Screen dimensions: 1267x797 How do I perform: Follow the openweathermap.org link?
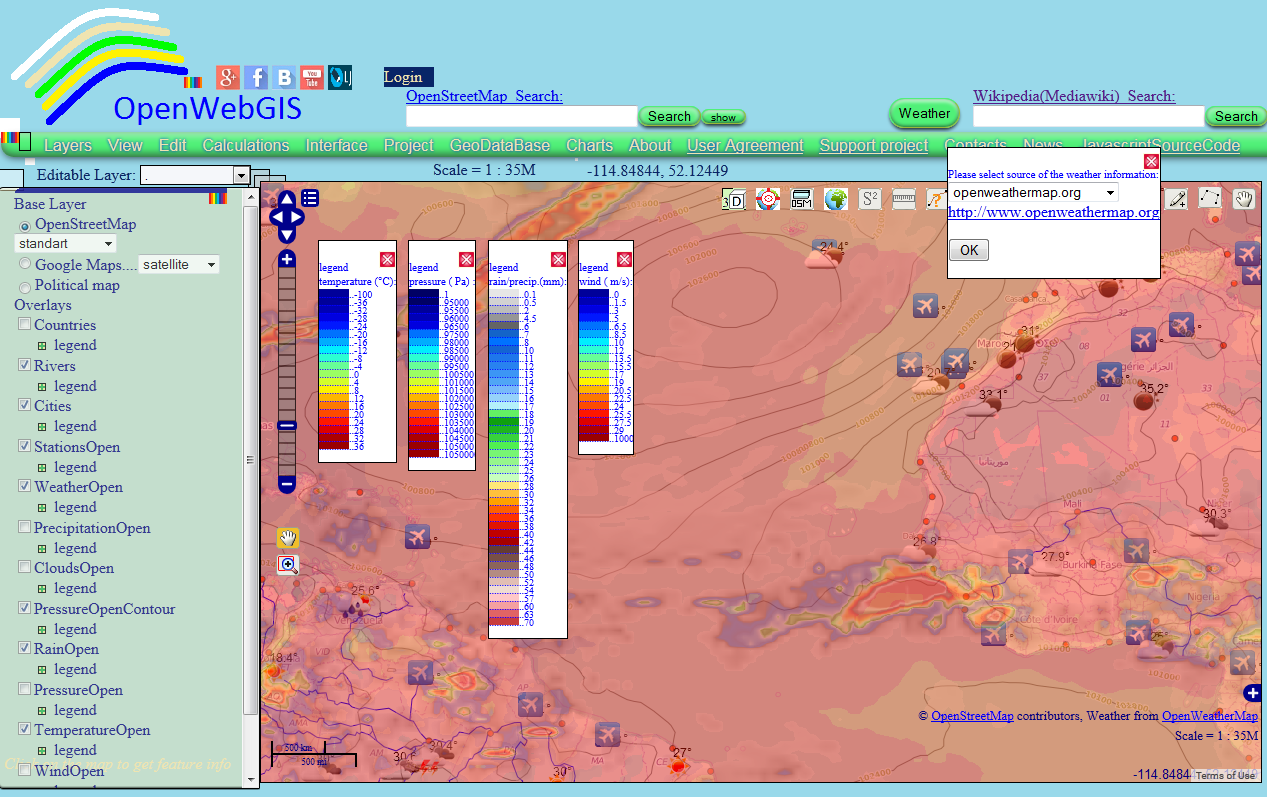(x=1053, y=212)
